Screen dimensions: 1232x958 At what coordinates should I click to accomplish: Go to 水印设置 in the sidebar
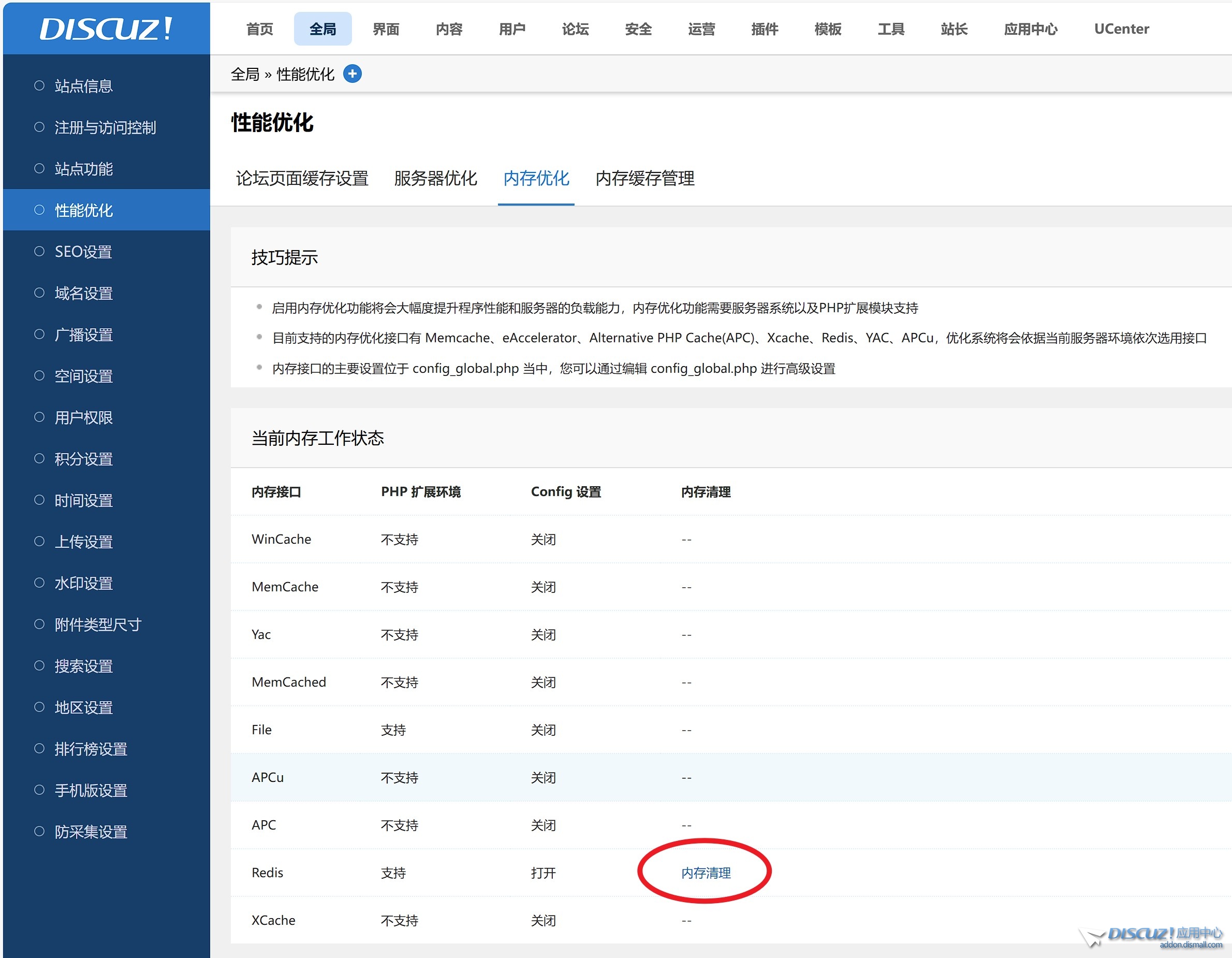click(x=83, y=584)
